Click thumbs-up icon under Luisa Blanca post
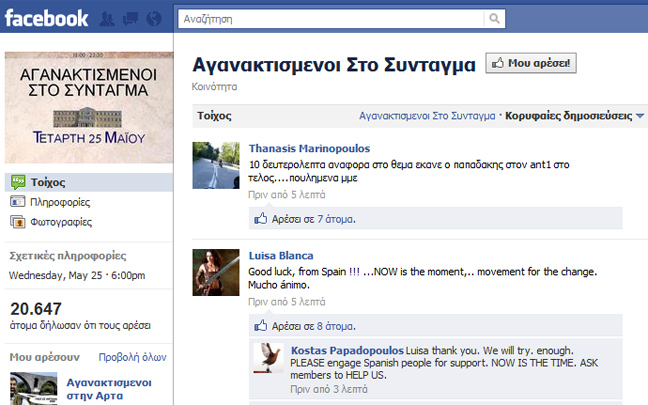This screenshot has height=405, width=648. 261,326
